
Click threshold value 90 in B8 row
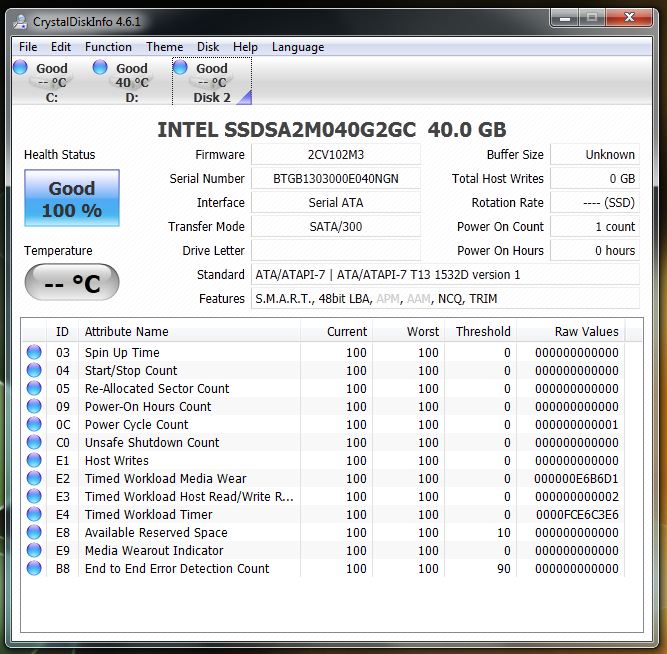click(504, 568)
